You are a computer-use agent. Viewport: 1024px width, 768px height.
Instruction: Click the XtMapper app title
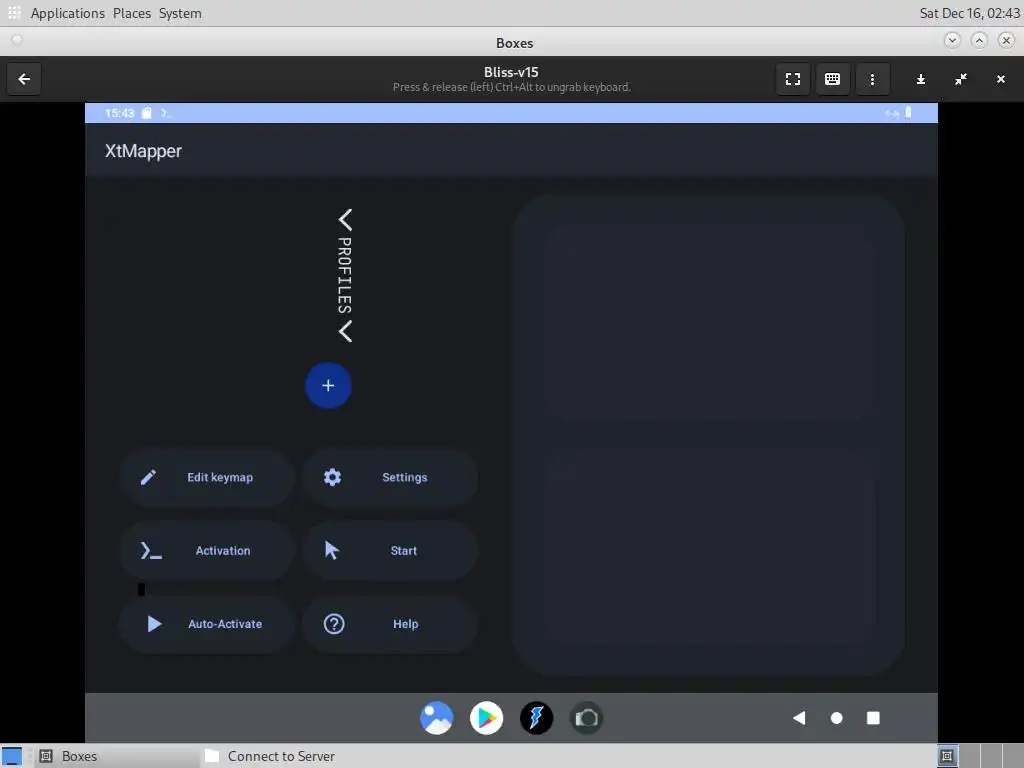pos(143,151)
